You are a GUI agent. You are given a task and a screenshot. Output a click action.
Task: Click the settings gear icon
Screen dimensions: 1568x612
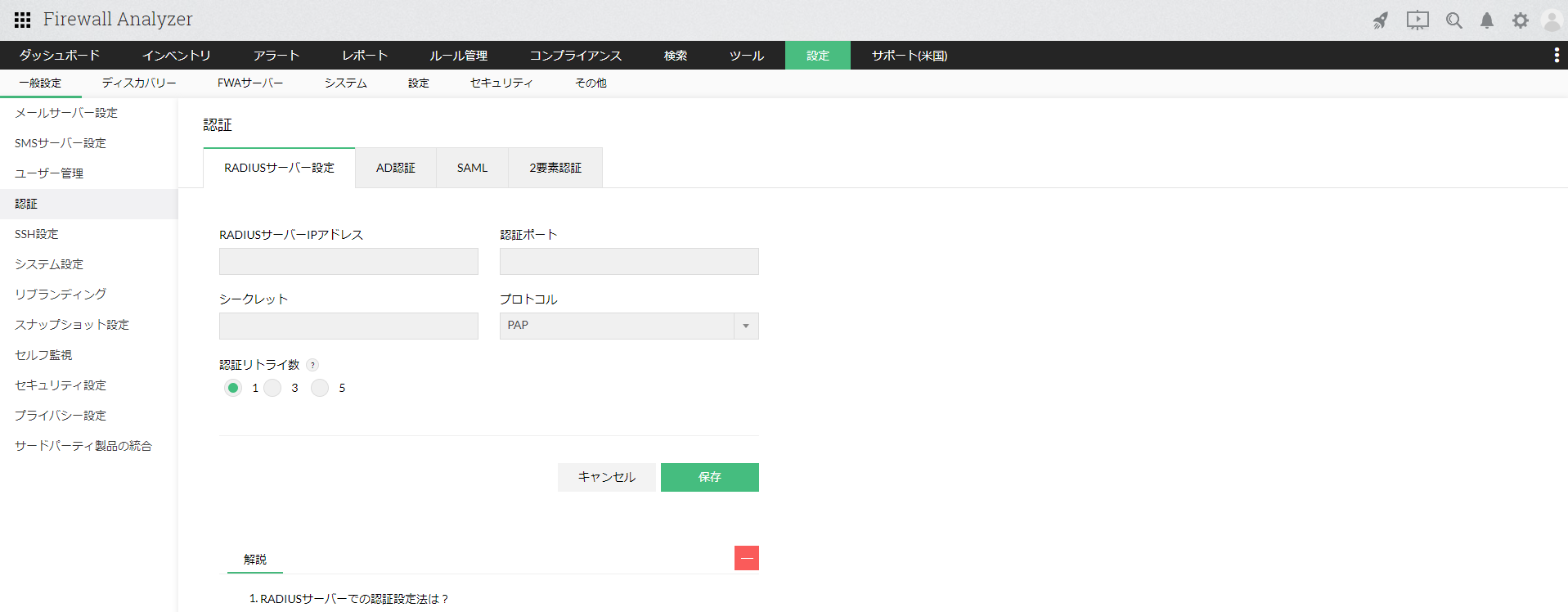tap(1520, 20)
